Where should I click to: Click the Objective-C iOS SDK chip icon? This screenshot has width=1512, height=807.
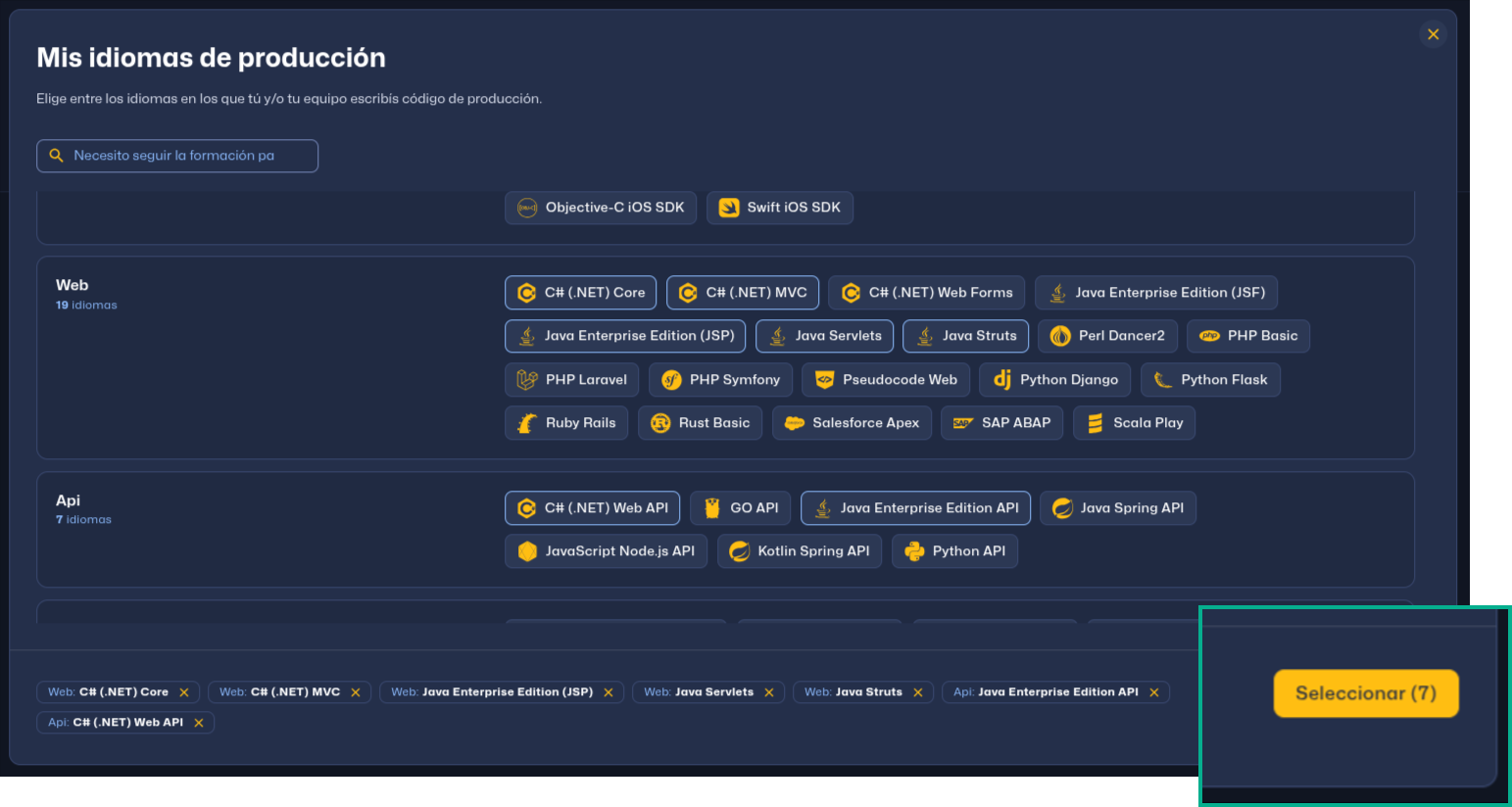coord(527,208)
